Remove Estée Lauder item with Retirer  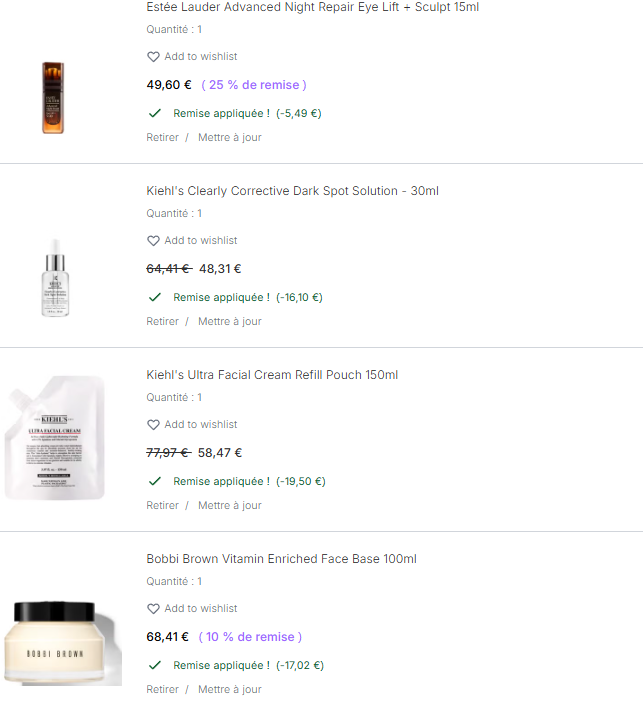162,138
